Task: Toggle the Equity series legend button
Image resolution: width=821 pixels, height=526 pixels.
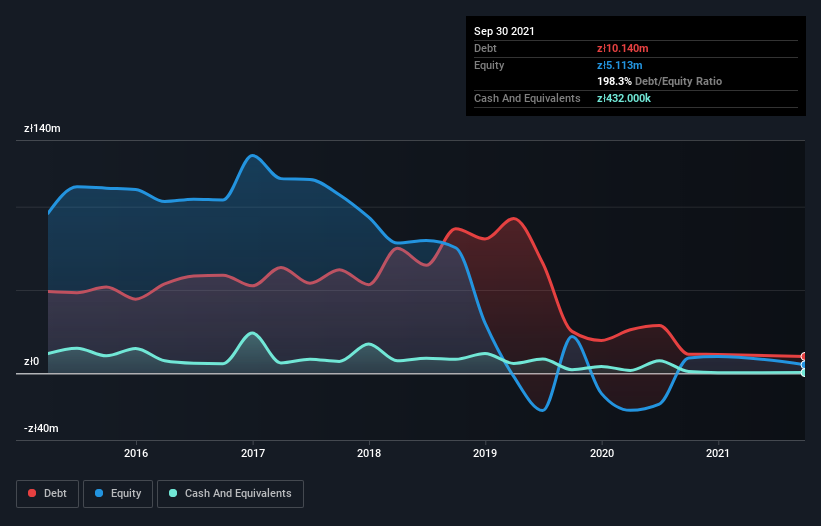Action: [x=118, y=494]
